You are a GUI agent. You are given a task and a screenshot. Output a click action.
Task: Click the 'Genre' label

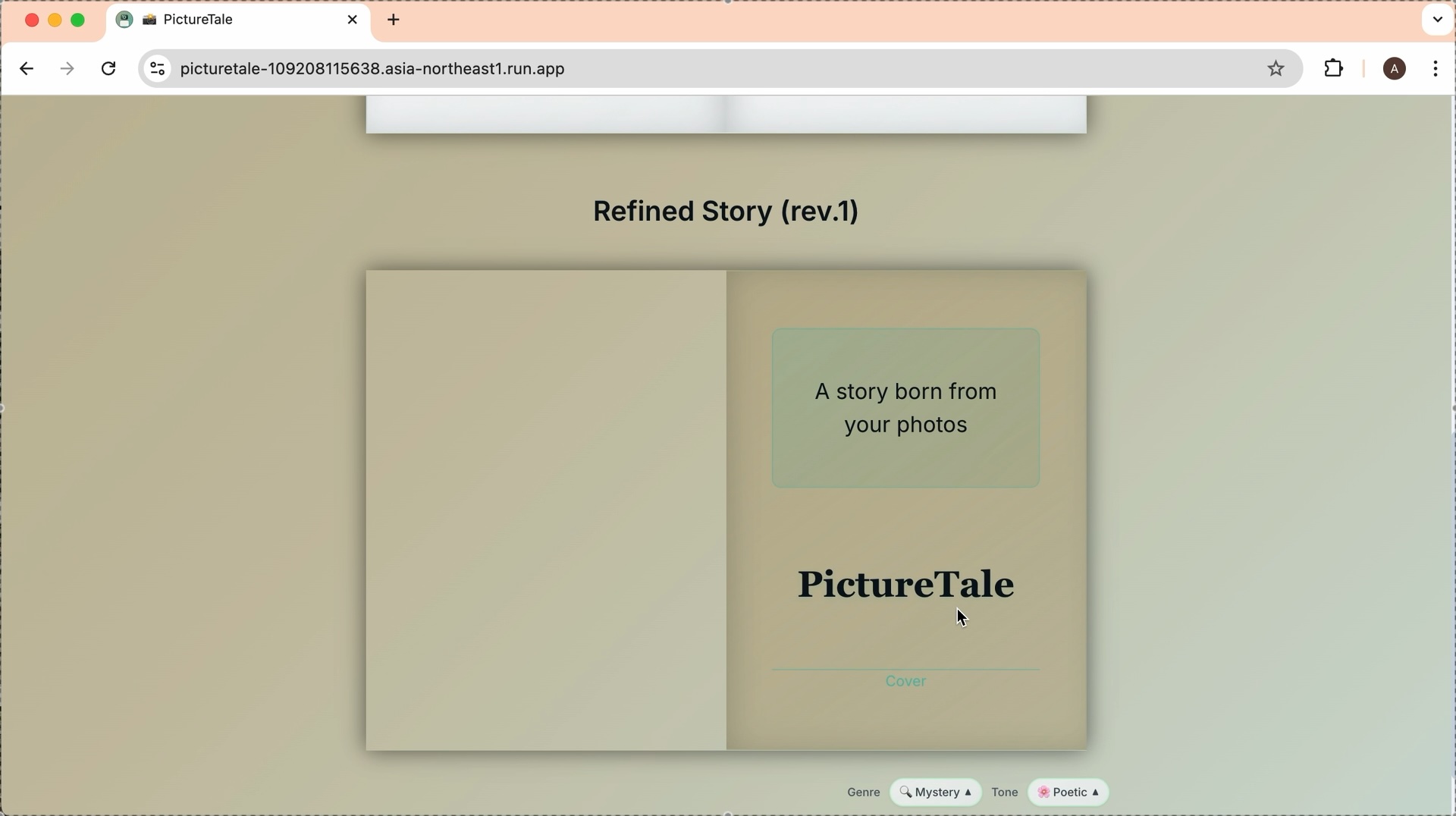click(864, 793)
